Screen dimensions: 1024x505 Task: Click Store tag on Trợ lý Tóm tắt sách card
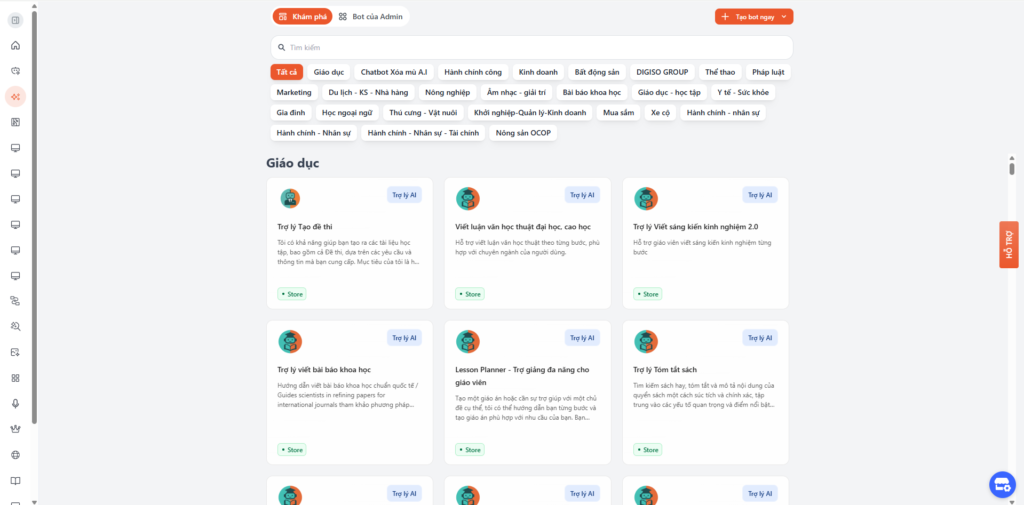click(x=647, y=449)
